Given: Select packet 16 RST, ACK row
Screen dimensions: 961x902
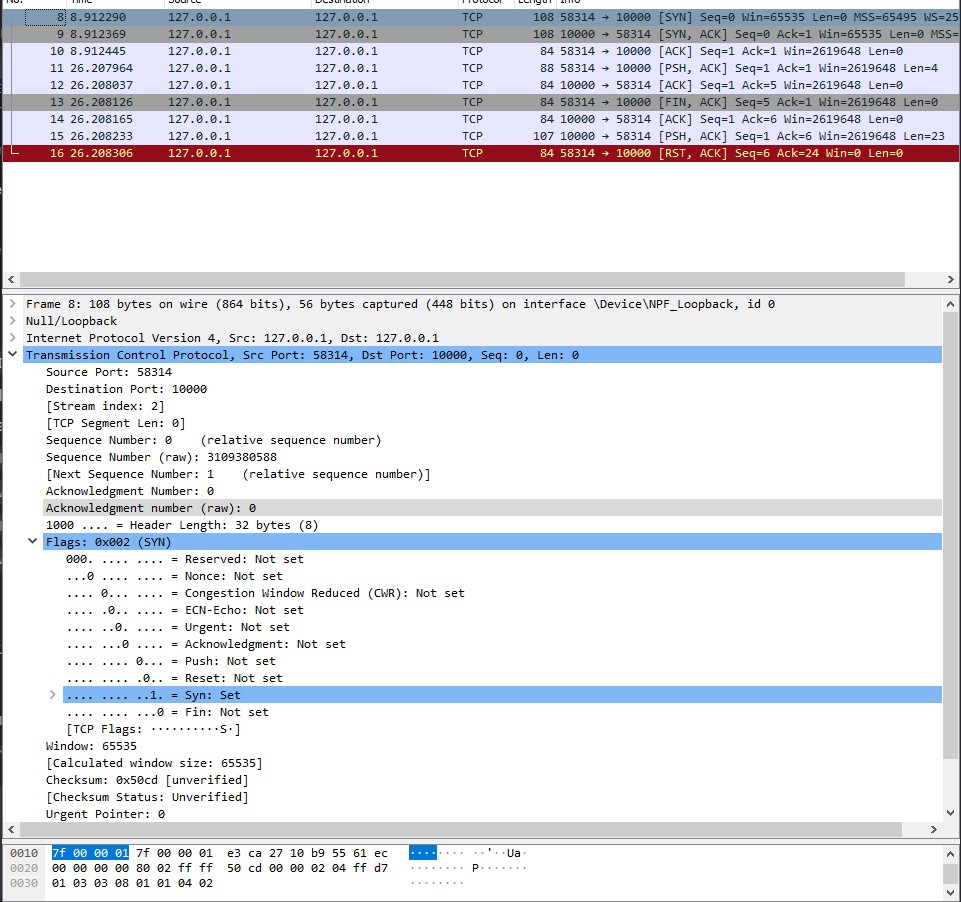Looking at the screenshot, I should 480,153.
